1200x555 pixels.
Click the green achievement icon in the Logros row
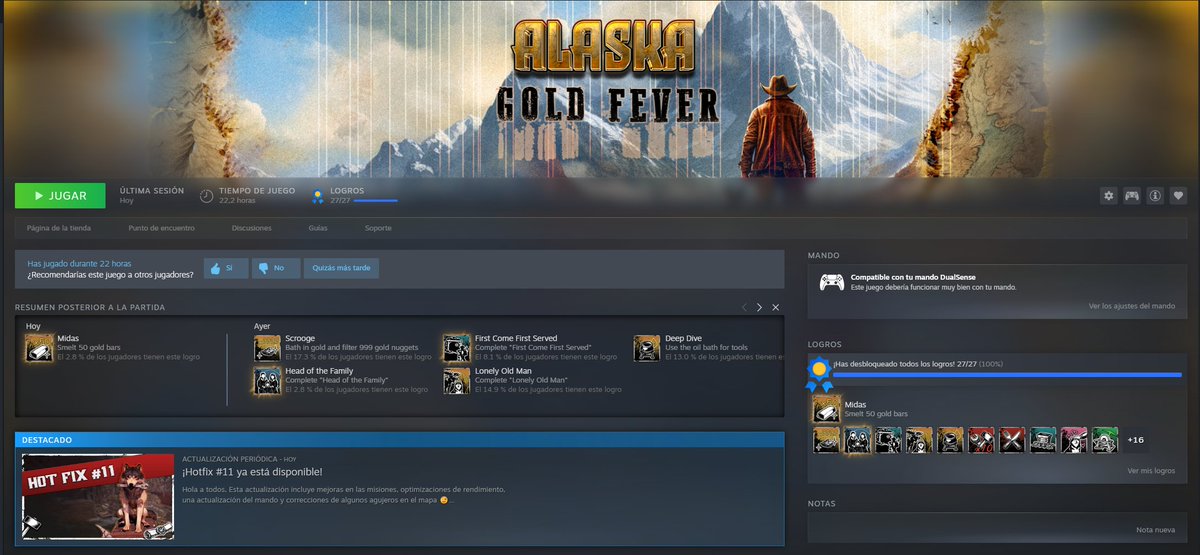tap(1105, 440)
